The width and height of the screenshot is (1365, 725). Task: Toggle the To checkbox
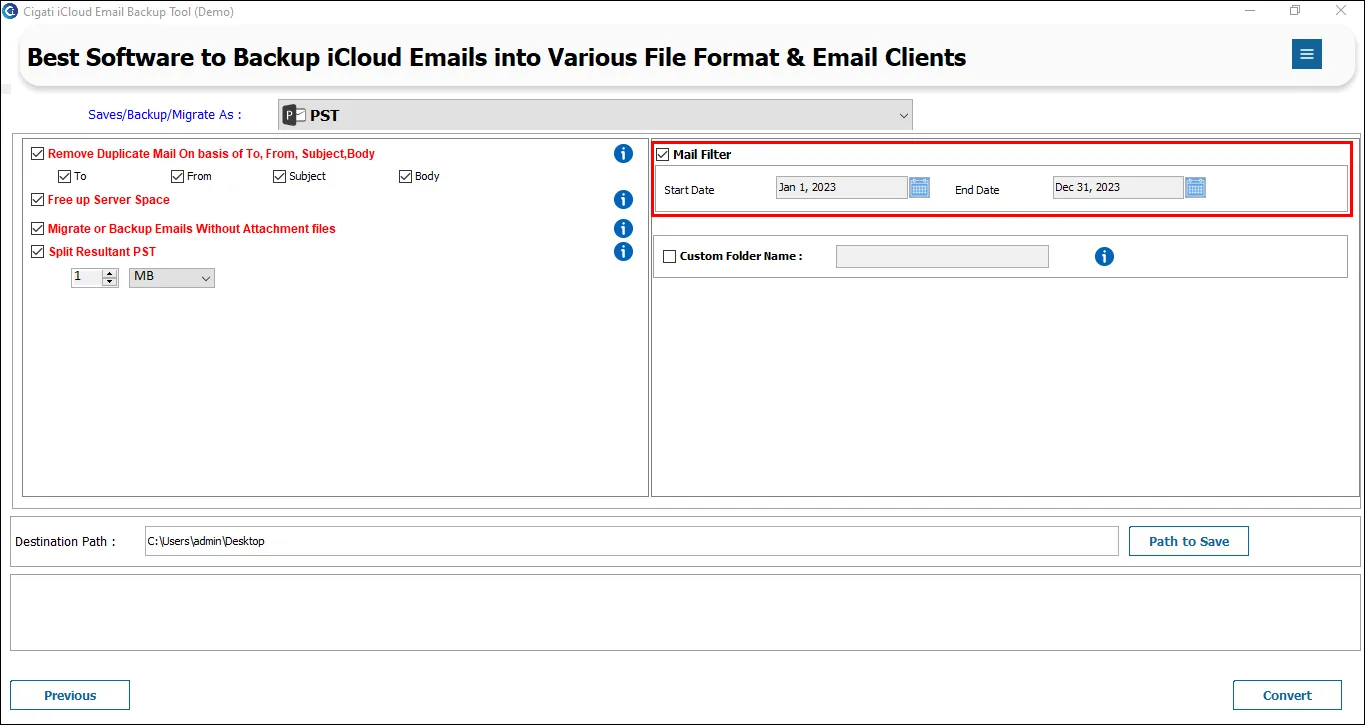tap(65, 176)
